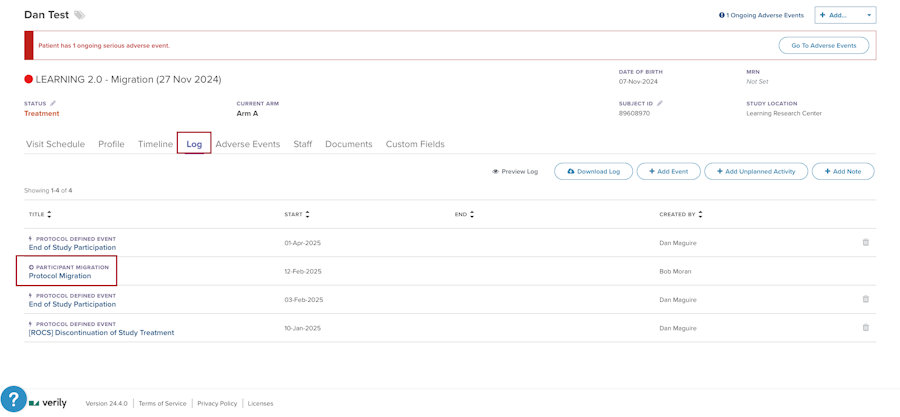Open the 1 Ongoing Adverse Events link
900x417 pixels.
pyautogui.click(x=761, y=15)
